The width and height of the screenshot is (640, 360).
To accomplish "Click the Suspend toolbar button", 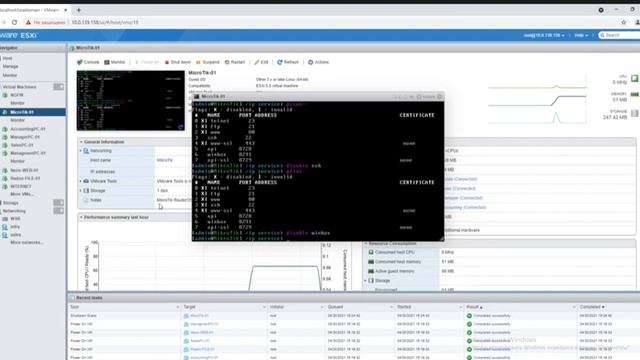I will (x=208, y=62).
